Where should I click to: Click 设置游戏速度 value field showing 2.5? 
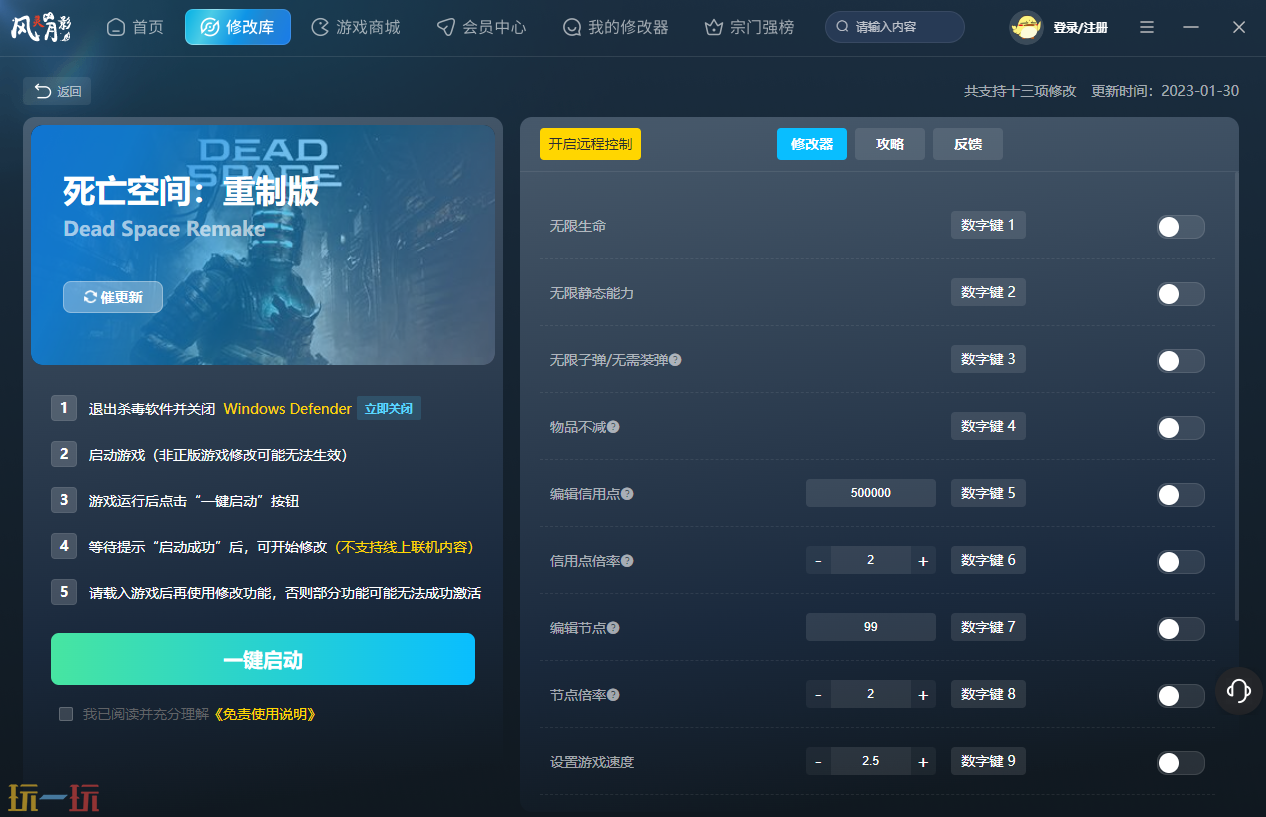click(x=871, y=762)
